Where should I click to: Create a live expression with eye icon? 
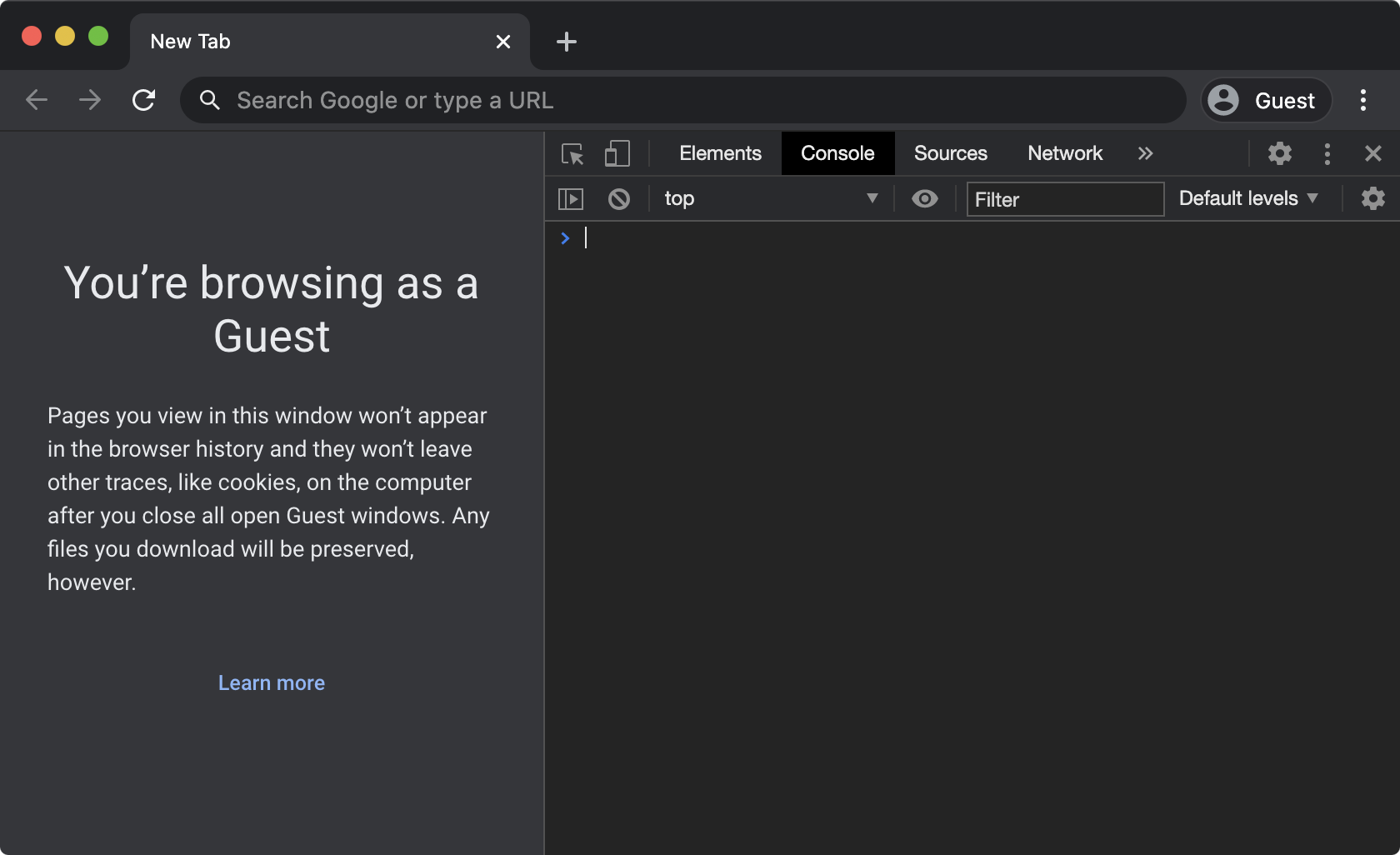click(925, 198)
